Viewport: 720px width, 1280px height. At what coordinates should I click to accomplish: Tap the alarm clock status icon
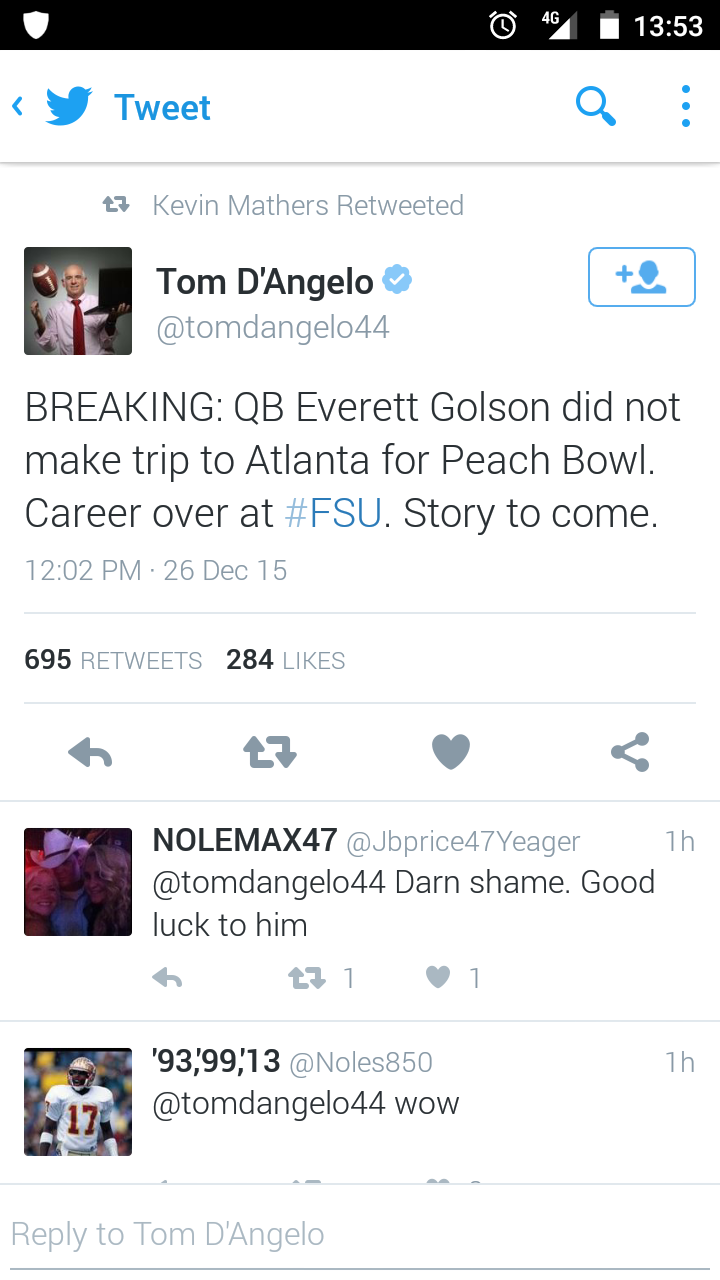(503, 25)
